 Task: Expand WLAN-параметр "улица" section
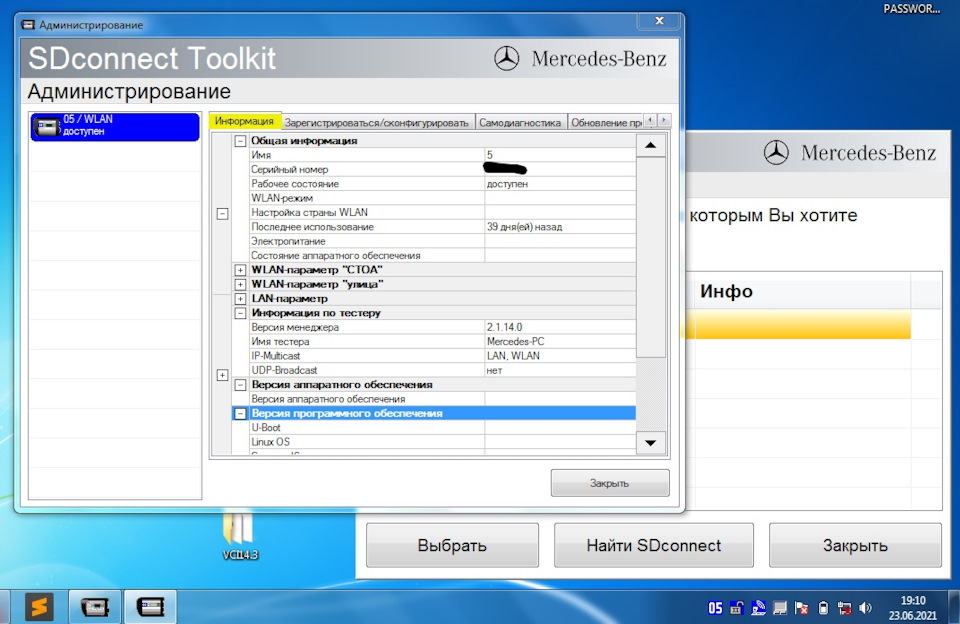(x=241, y=284)
